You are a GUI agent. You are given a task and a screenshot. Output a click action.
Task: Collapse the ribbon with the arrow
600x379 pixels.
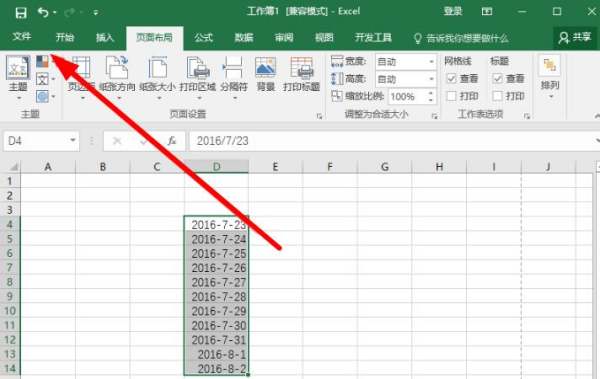[x=597, y=116]
